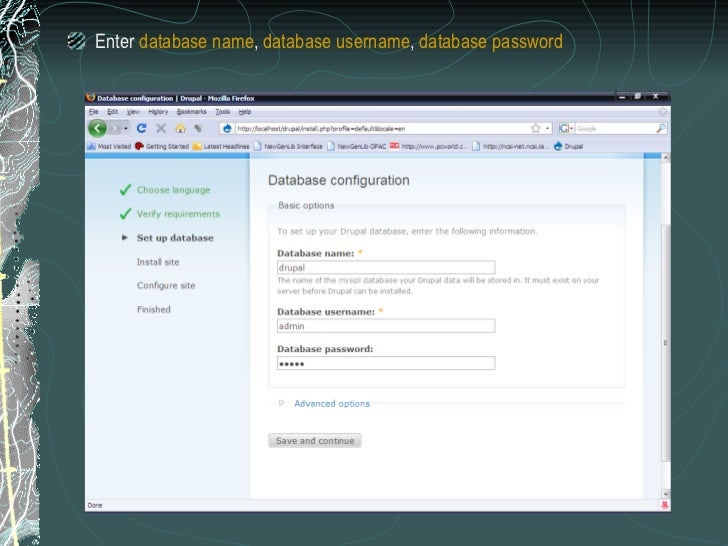This screenshot has width=728, height=546.
Task: Click the Done status bar text
Action: click(x=95, y=505)
